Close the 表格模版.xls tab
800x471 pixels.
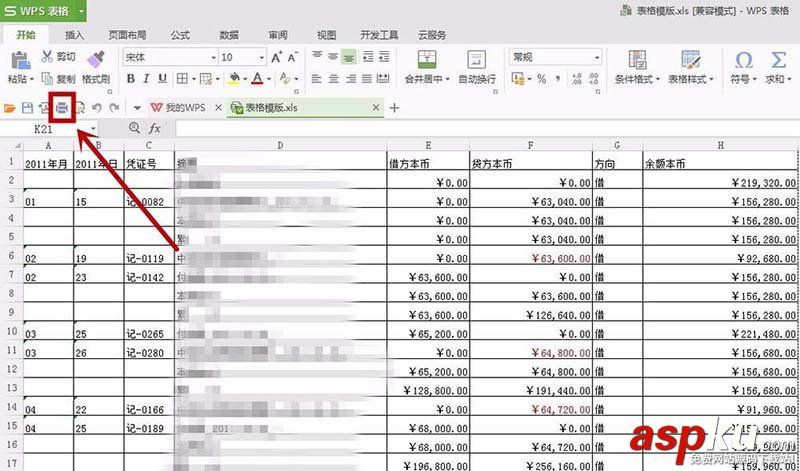click(x=376, y=108)
